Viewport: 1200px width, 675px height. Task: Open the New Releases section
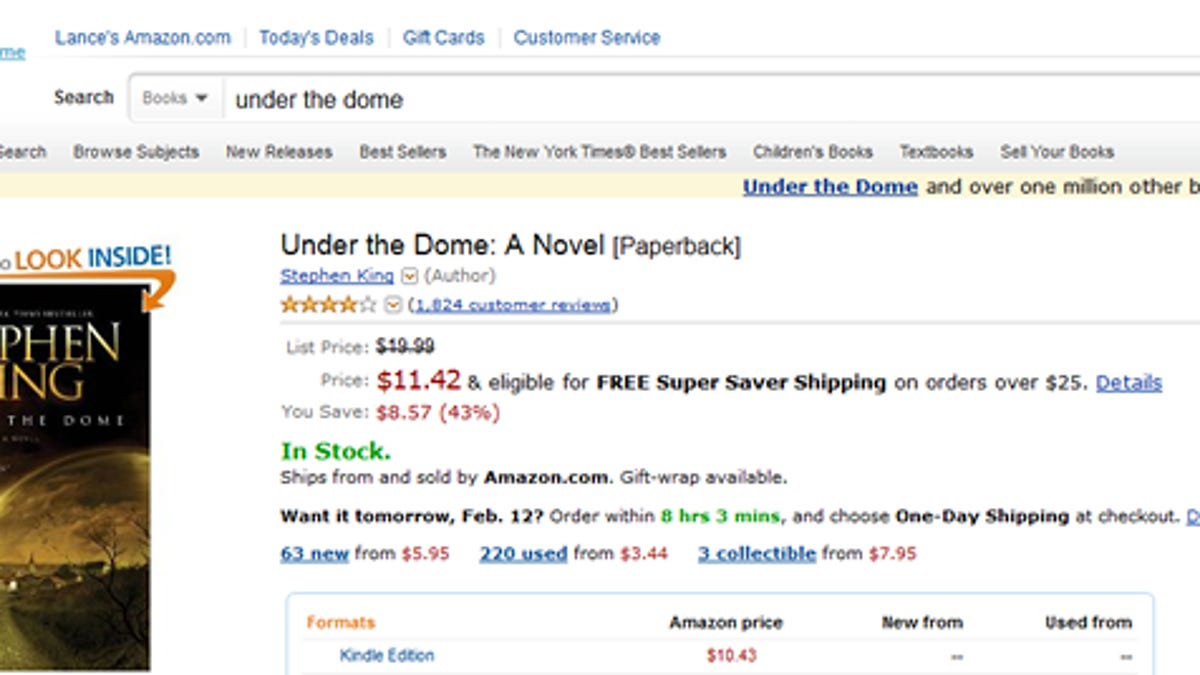click(281, 152)
